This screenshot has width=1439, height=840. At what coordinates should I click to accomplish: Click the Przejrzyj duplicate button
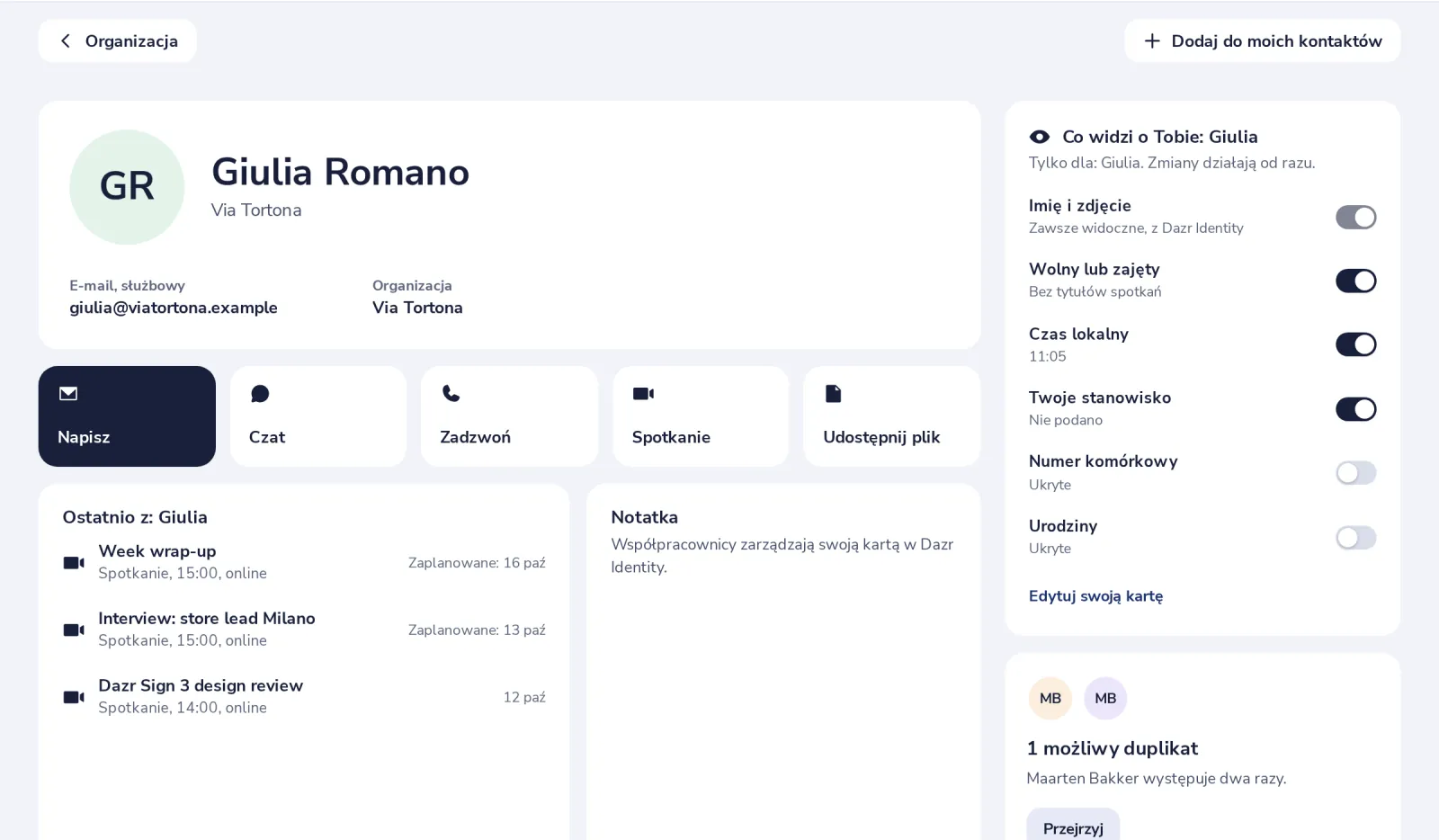[1073, 827]
